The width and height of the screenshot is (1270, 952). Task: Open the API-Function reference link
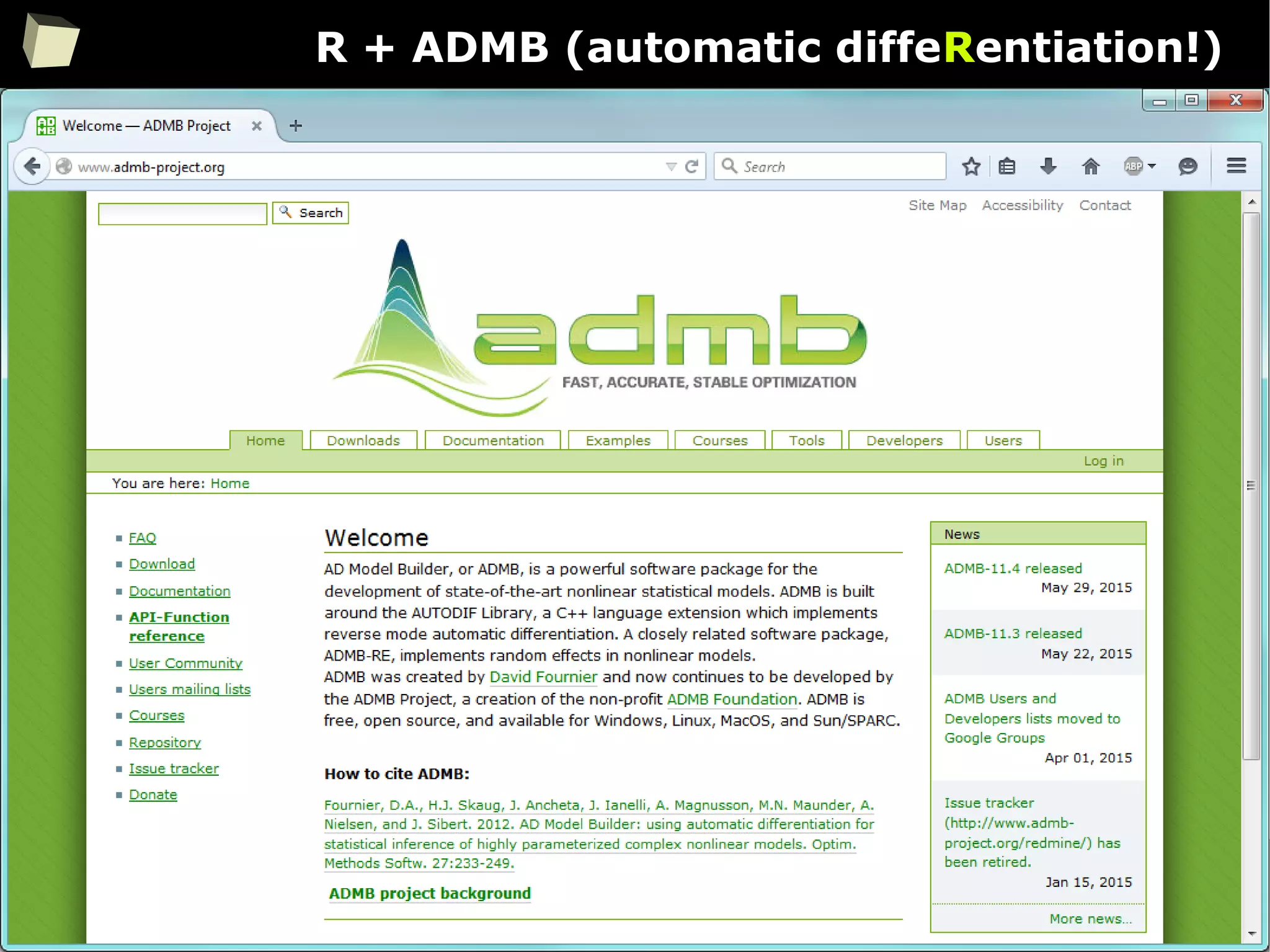[179, 626]
